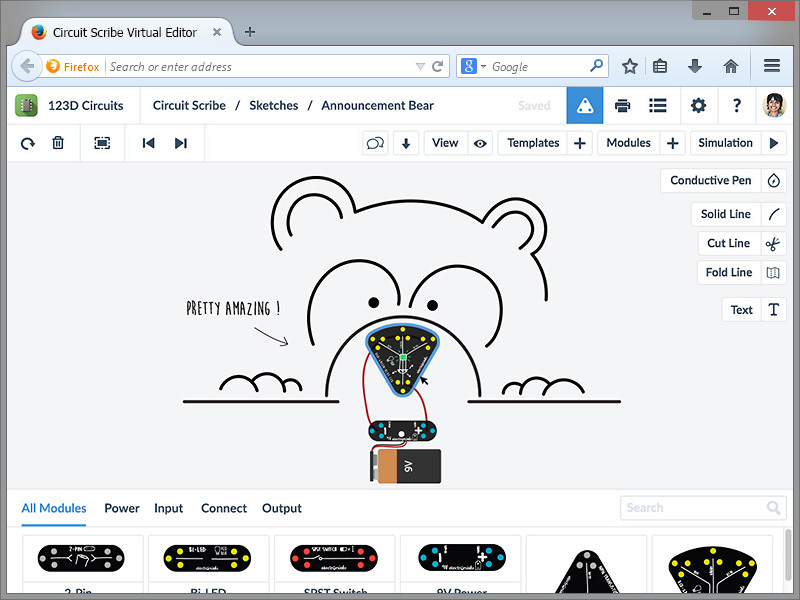Select the Solid Line label

(726, 214)
